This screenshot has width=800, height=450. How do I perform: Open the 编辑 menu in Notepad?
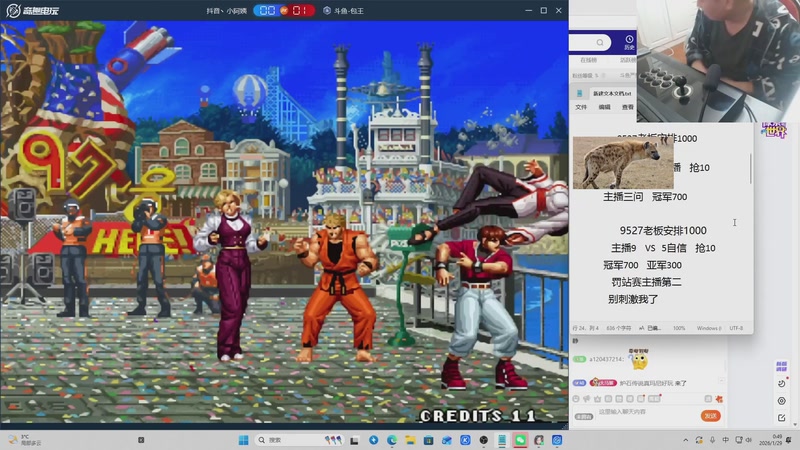pyautogui.click(x=605, y=107)
